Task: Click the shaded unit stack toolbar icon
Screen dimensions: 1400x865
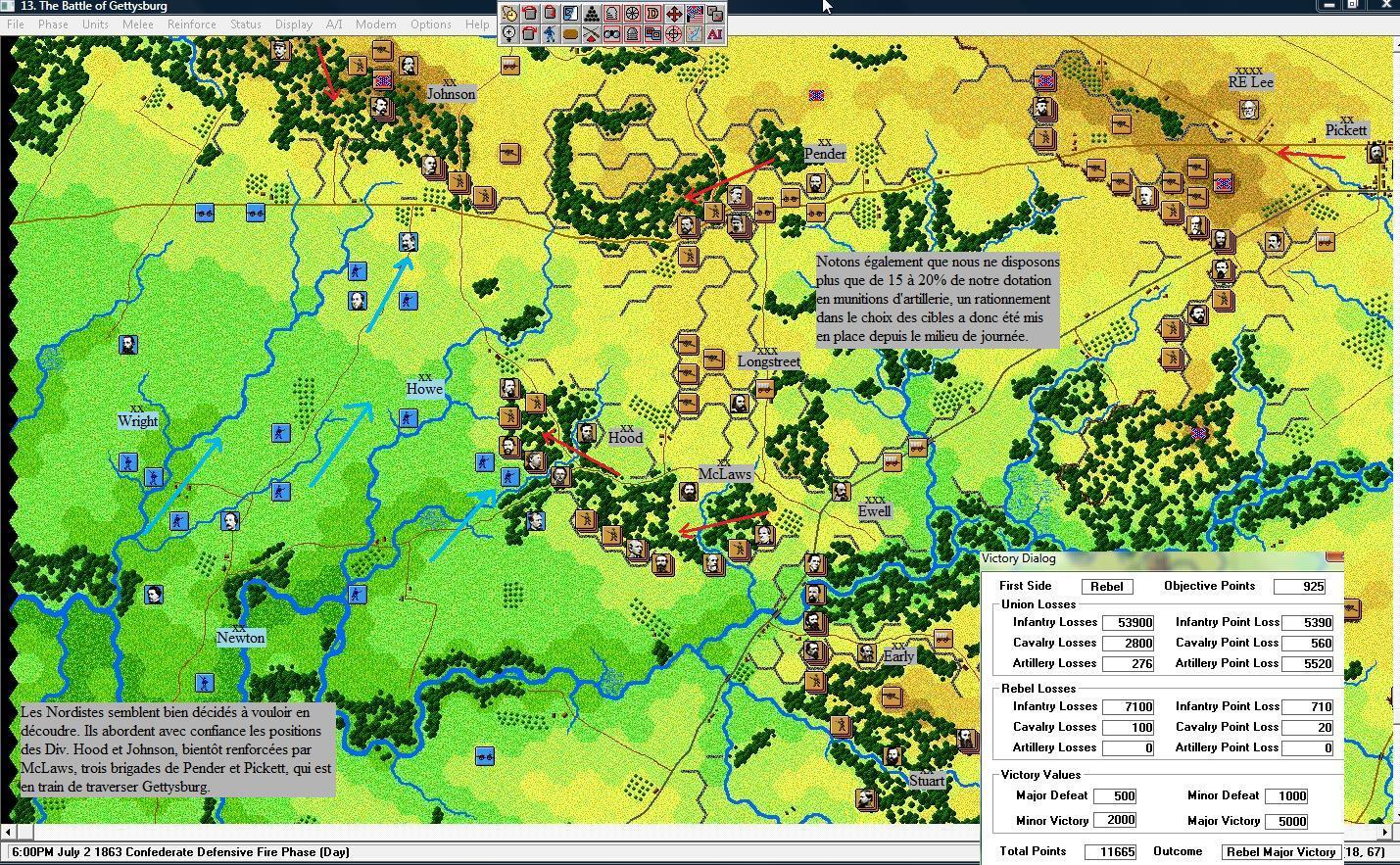Action: point(633,34)
